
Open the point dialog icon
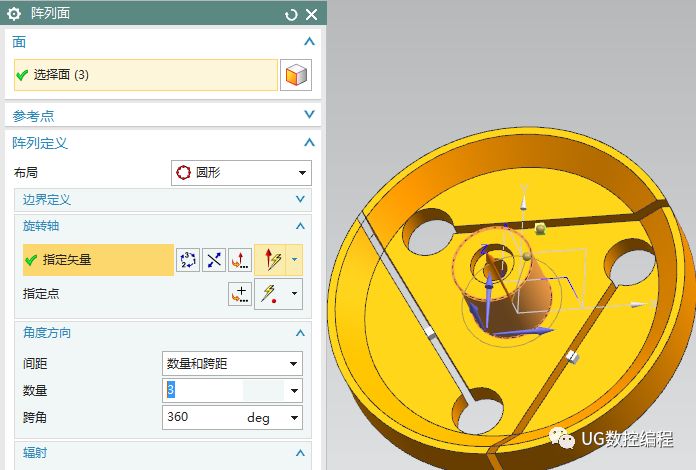tap(240, 294)
